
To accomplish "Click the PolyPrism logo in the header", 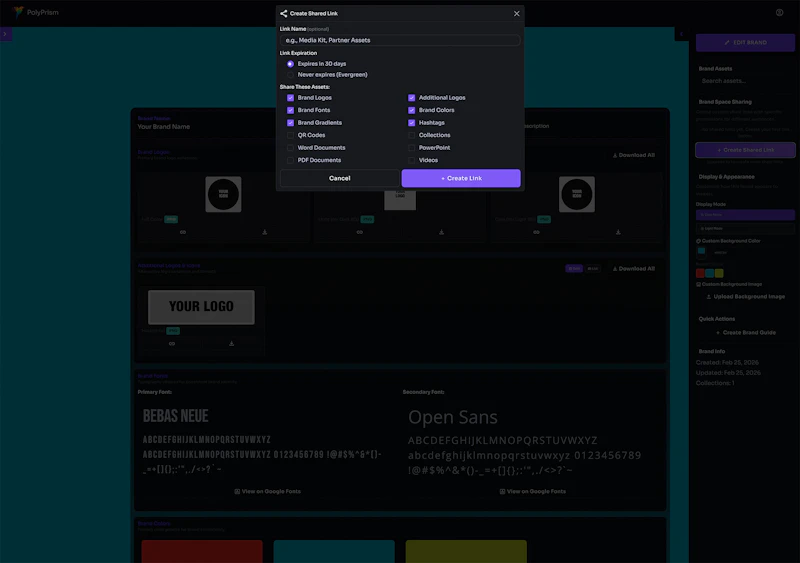I will [x=36, y=12].
